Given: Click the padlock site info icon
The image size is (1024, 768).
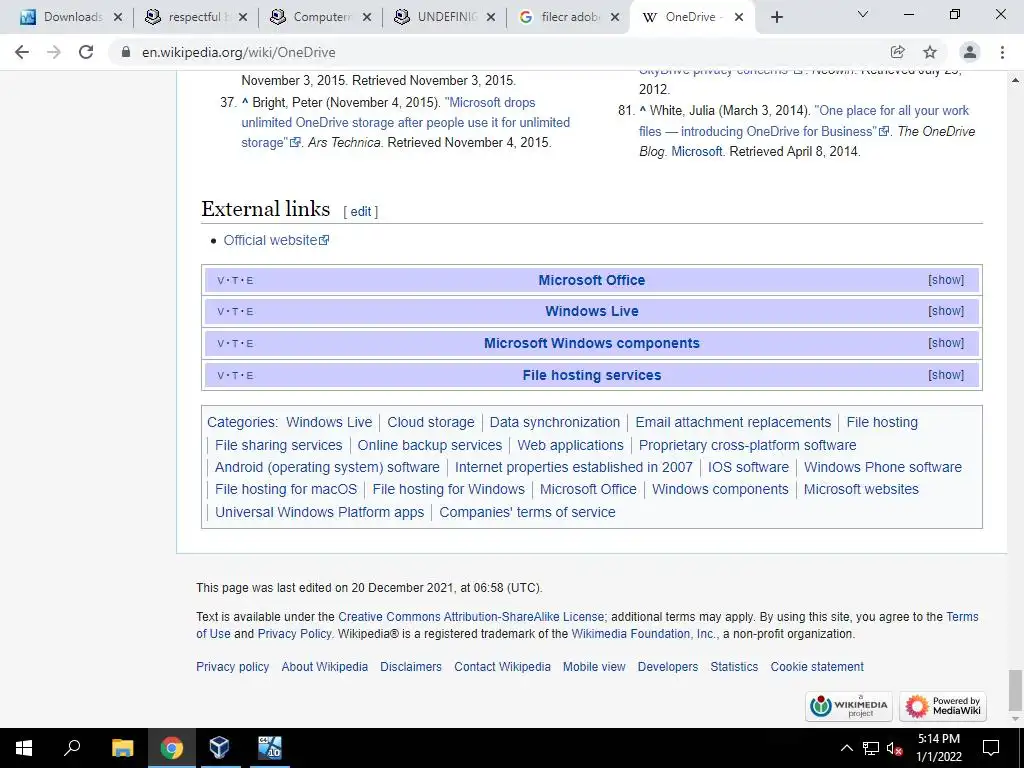Looking at the screenshot, I should 126,52.
